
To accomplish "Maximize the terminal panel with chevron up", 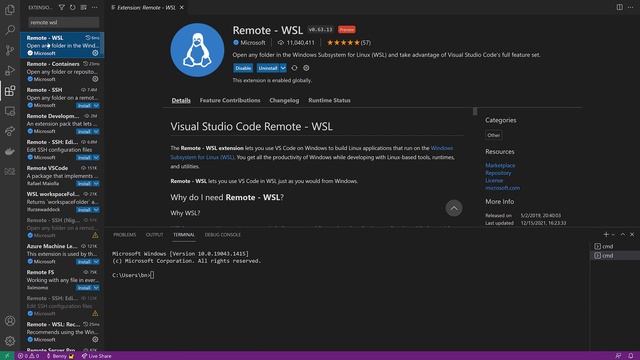I will click(623, 235).
